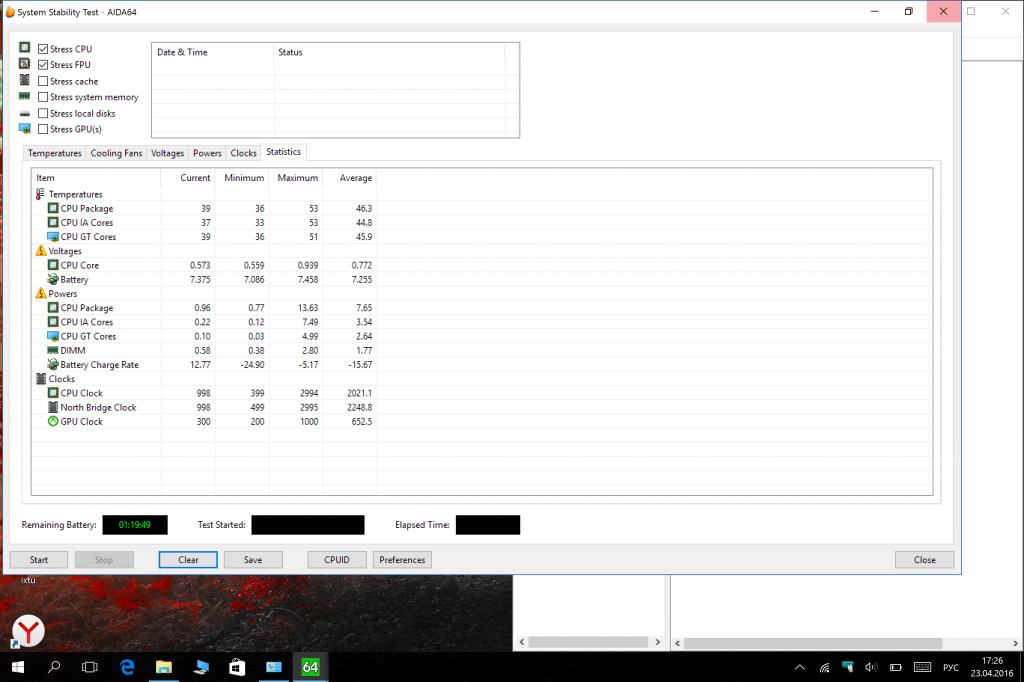Save the test results
The image size is (1024, 682).
coord(253,560)
